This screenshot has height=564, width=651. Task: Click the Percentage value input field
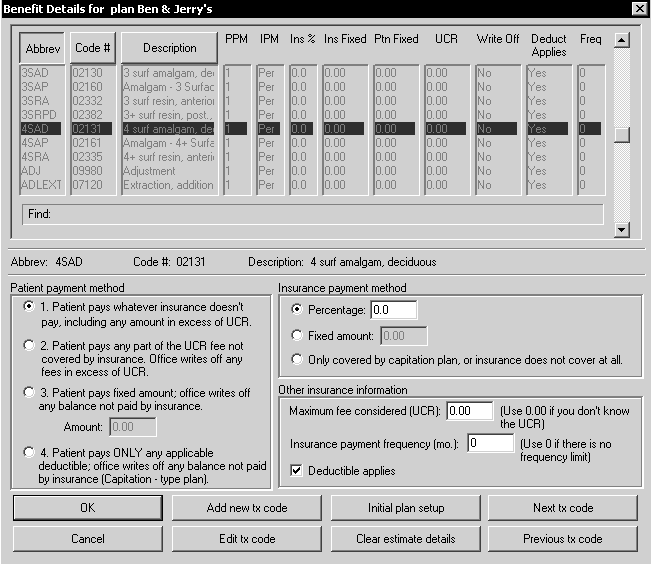pos(394,310)
